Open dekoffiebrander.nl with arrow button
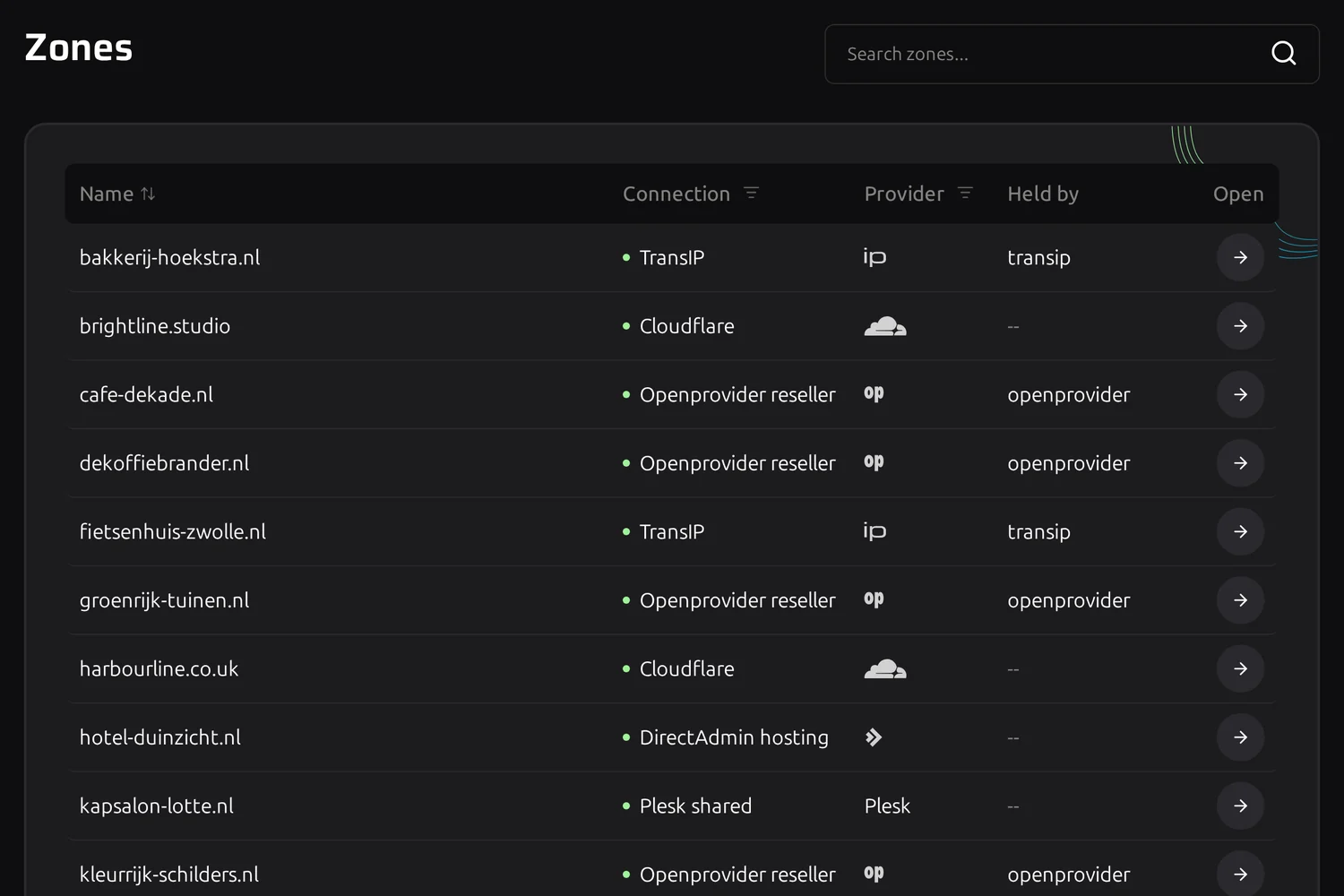 coord(1240,463)
